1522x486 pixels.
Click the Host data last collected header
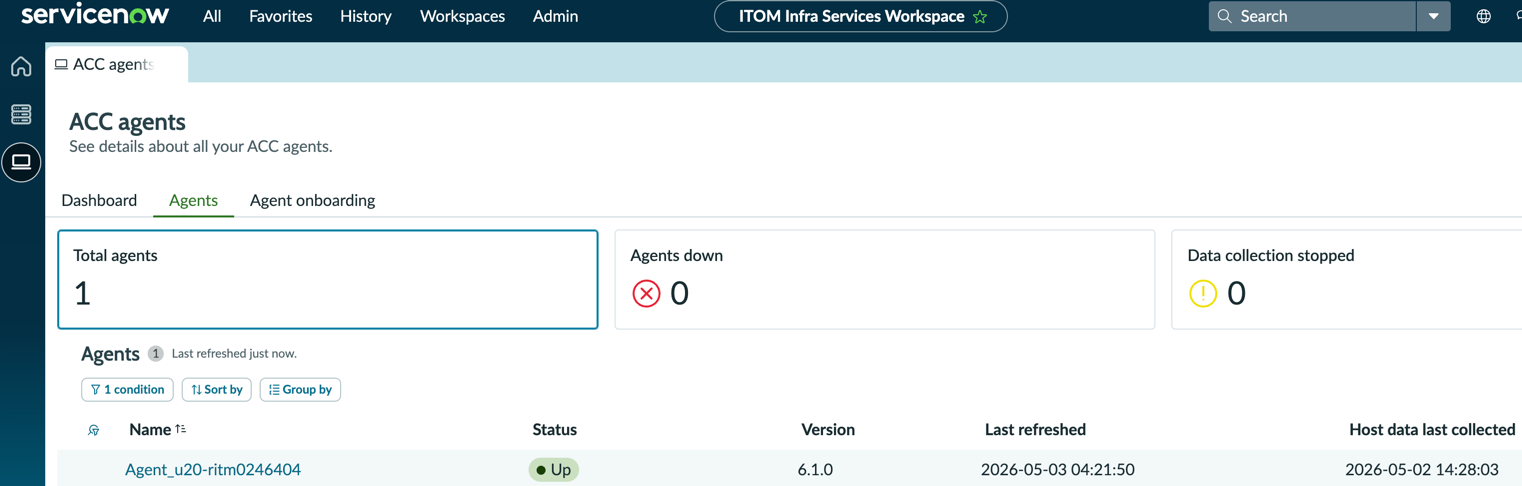[1432, 429]
